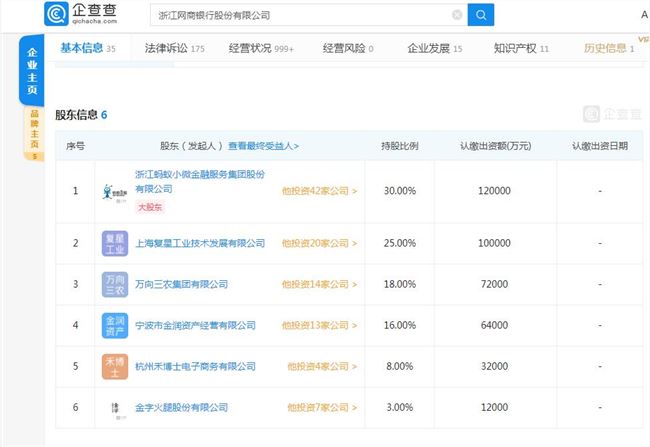Viewport: 650px width, 447px height.
Task: Click the 禾博士 logo icon
Action: point(115,367)
